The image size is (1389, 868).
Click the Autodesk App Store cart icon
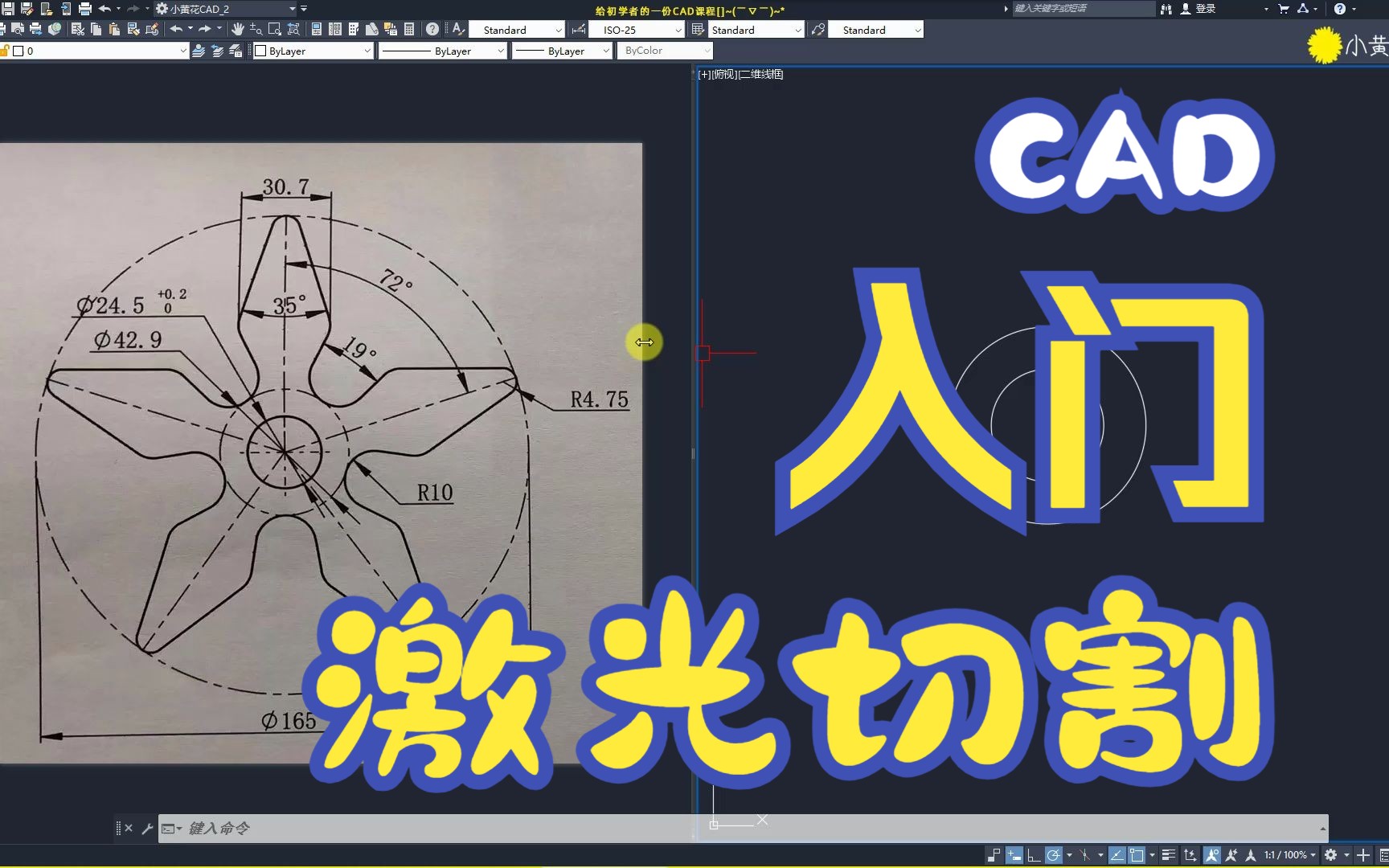coord(1283,9)
